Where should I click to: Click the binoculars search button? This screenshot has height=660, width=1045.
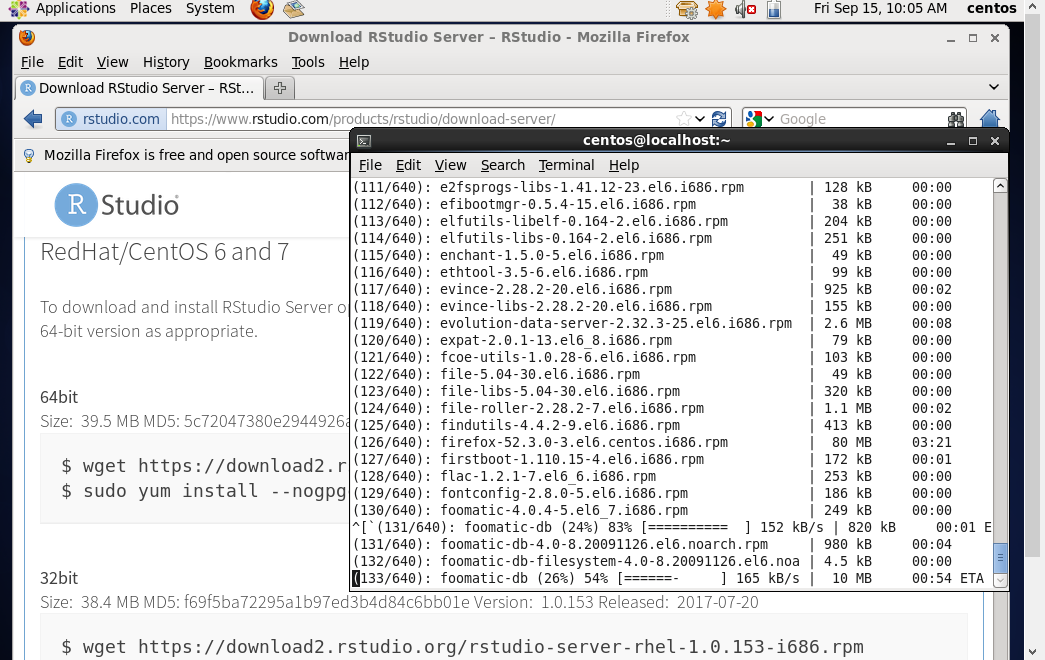pos(956,119)
